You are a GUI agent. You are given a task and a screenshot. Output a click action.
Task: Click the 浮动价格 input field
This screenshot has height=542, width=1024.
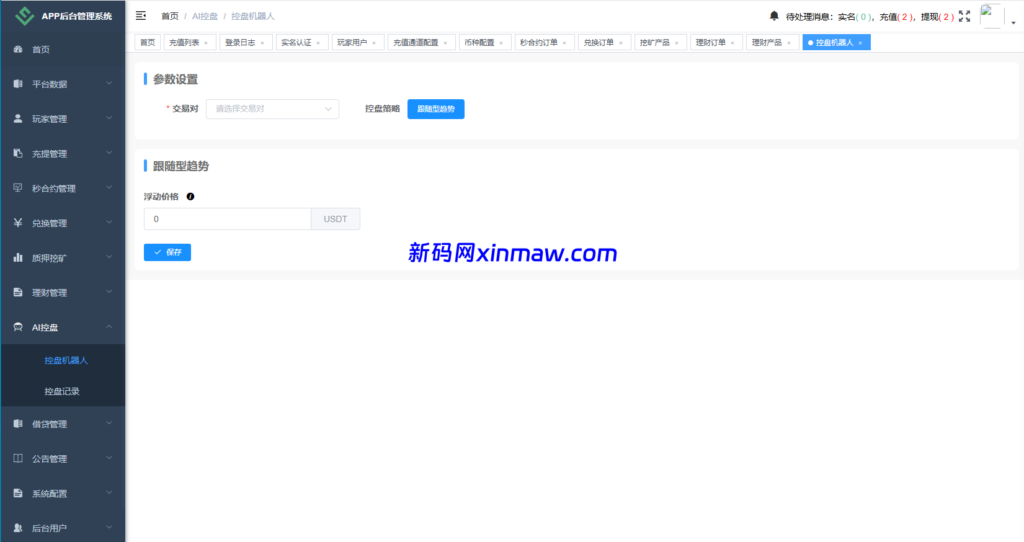pos(227,219)
